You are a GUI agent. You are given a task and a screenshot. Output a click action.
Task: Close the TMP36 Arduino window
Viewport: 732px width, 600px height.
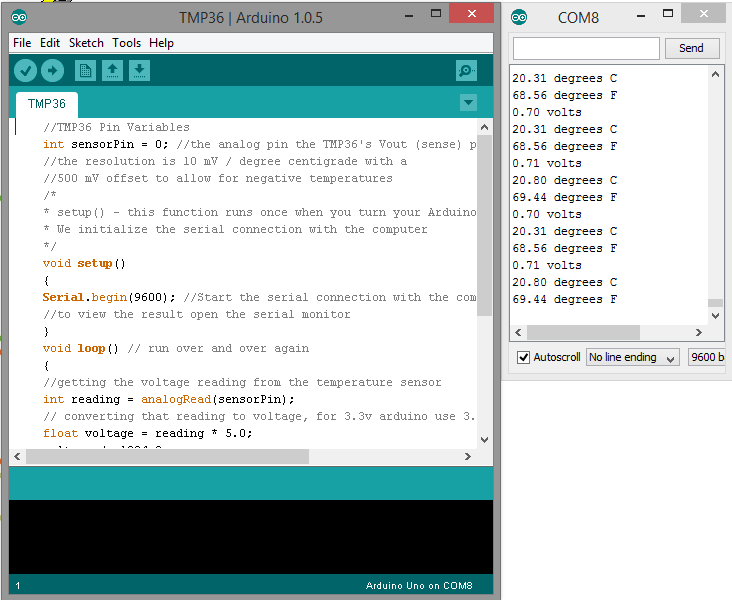click(472, 14)
